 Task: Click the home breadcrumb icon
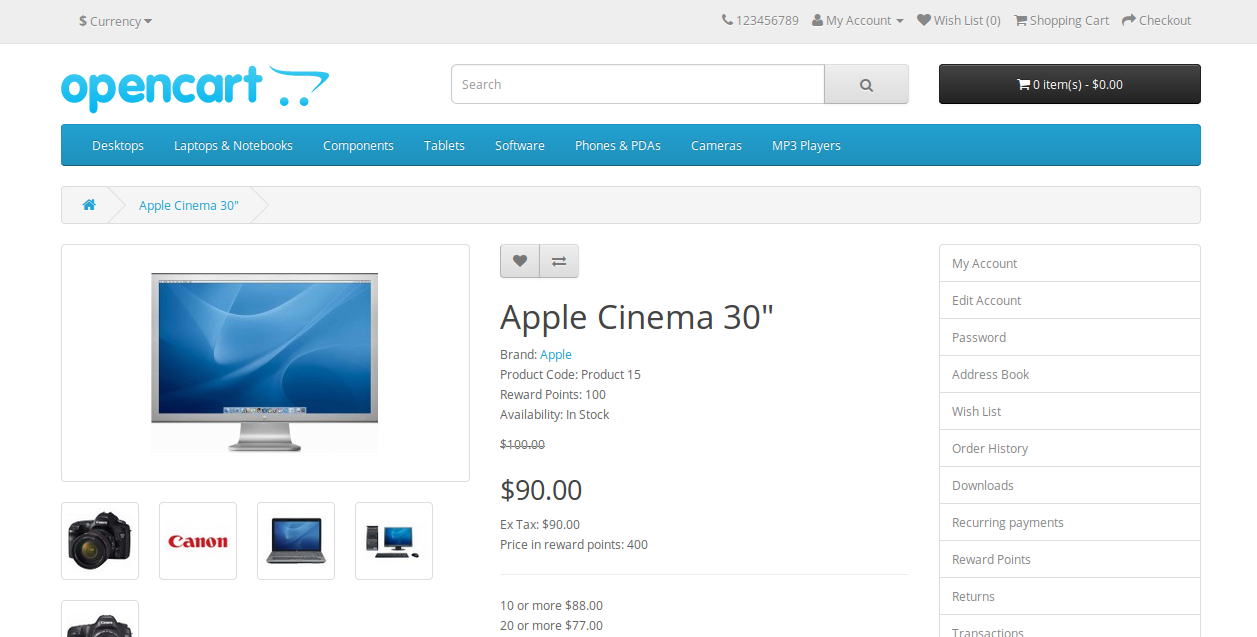(x=89, y=204)
